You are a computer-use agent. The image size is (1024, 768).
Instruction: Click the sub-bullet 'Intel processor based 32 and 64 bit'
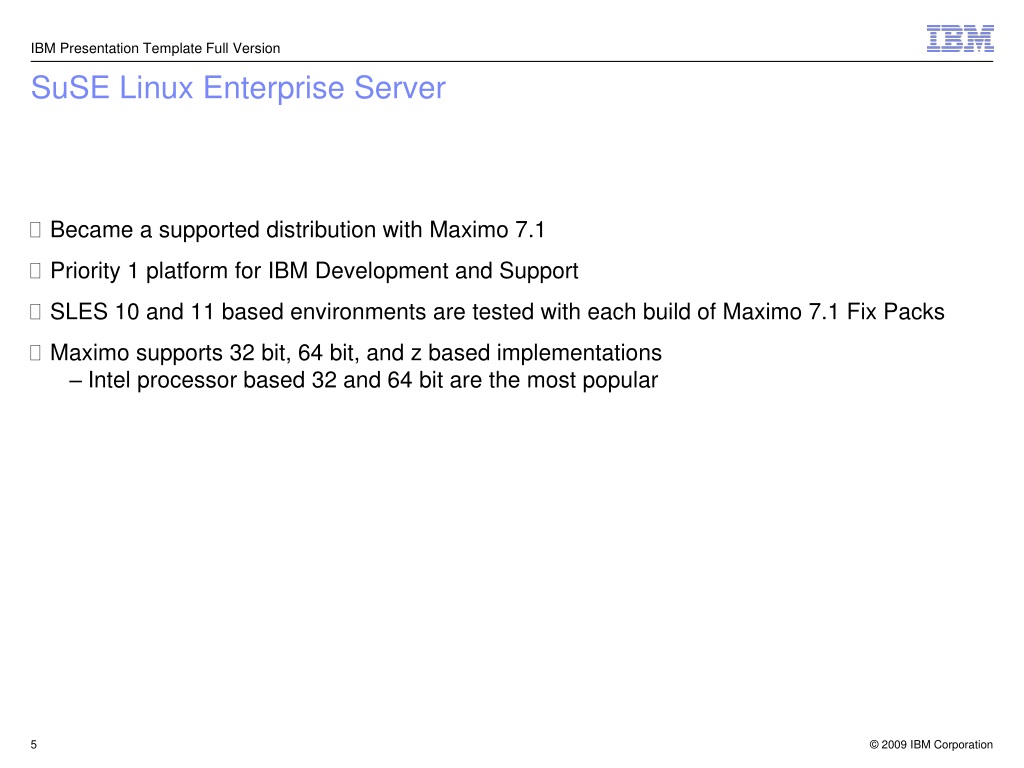[364, 380]
